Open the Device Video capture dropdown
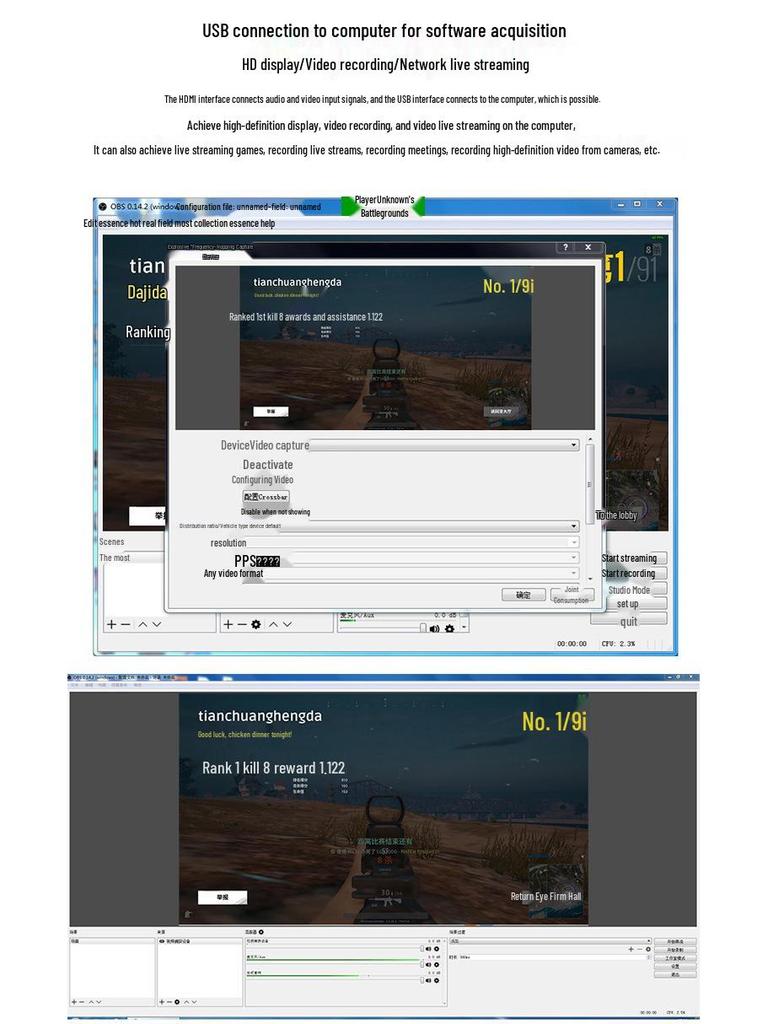The height and width of the screenshot is (1024, 768). 444,445
